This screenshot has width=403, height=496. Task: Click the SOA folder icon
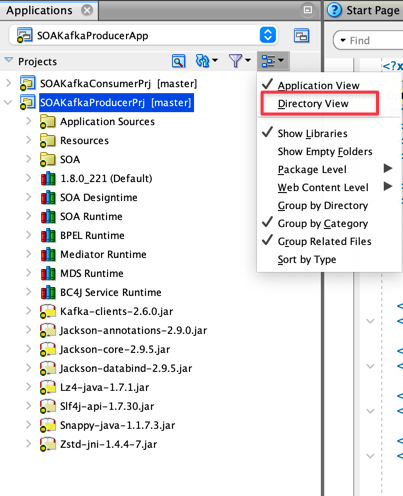coord(48,160)
